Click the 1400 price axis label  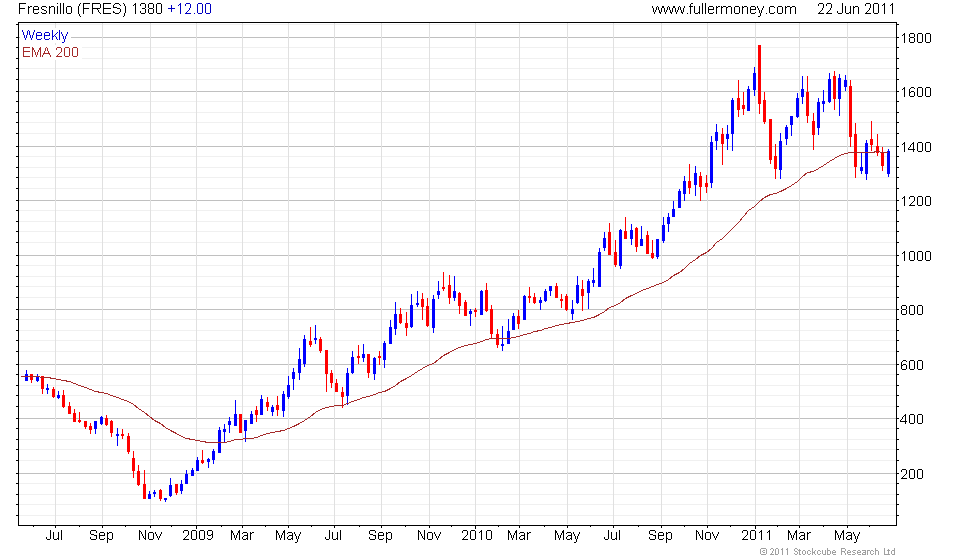[916, 148]
